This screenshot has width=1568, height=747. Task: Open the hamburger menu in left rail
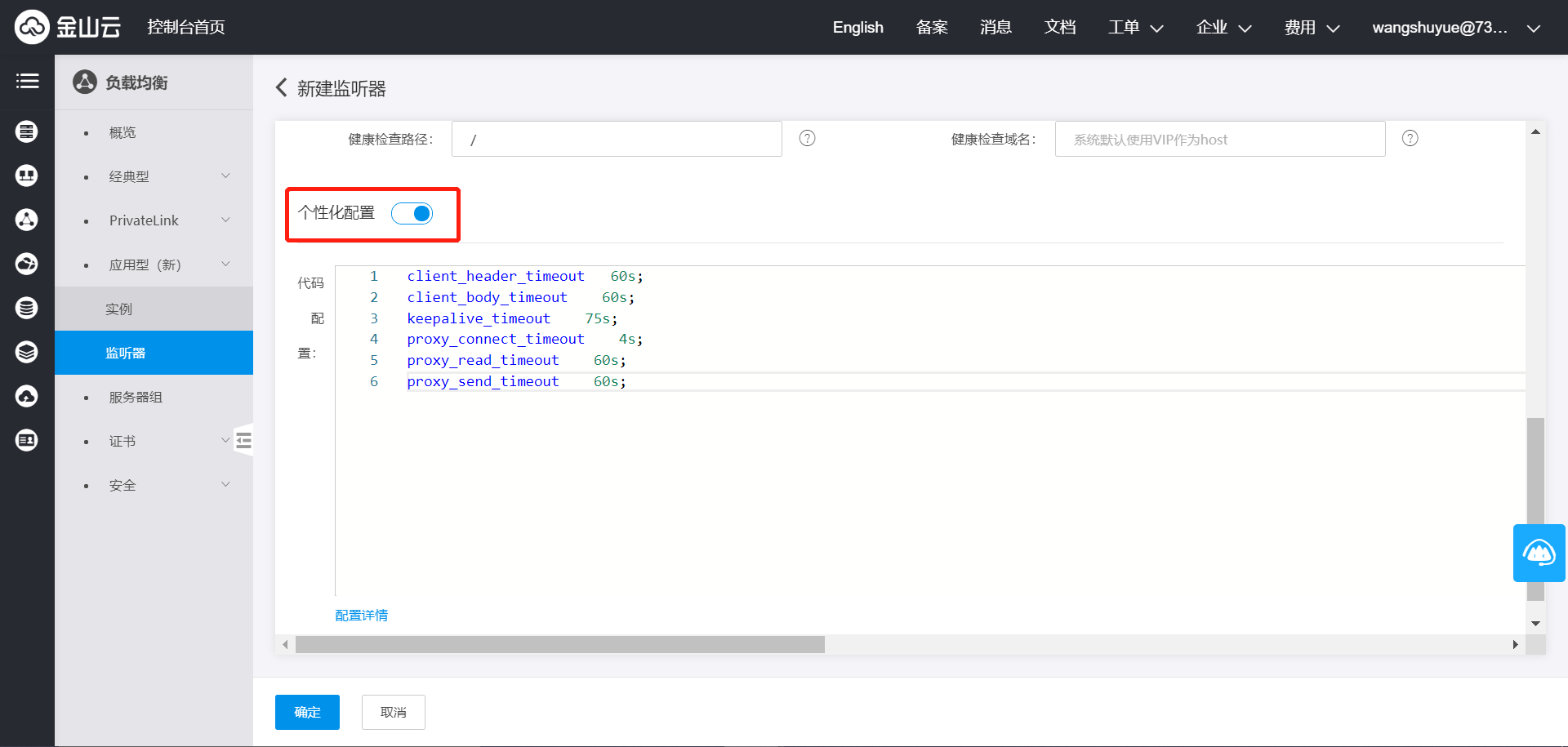(x=27, y=81)
